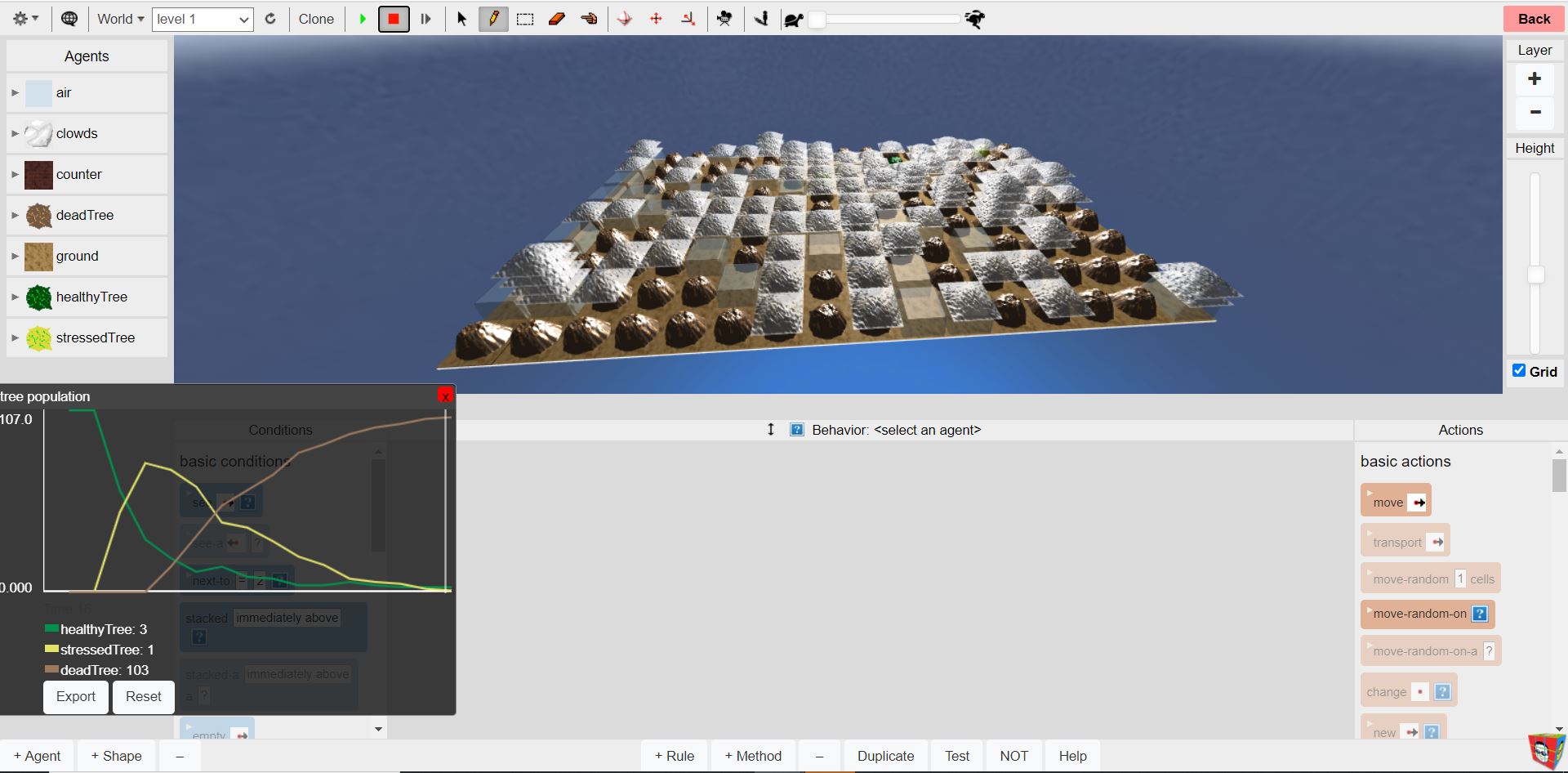Expand the stressedTree agent

tap(15, 337)
